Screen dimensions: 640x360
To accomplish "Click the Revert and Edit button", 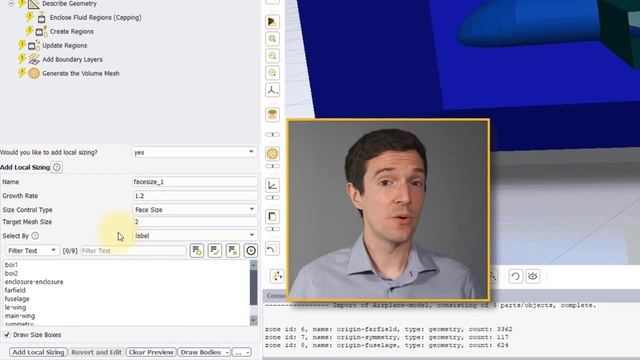I will pos(96,352).
